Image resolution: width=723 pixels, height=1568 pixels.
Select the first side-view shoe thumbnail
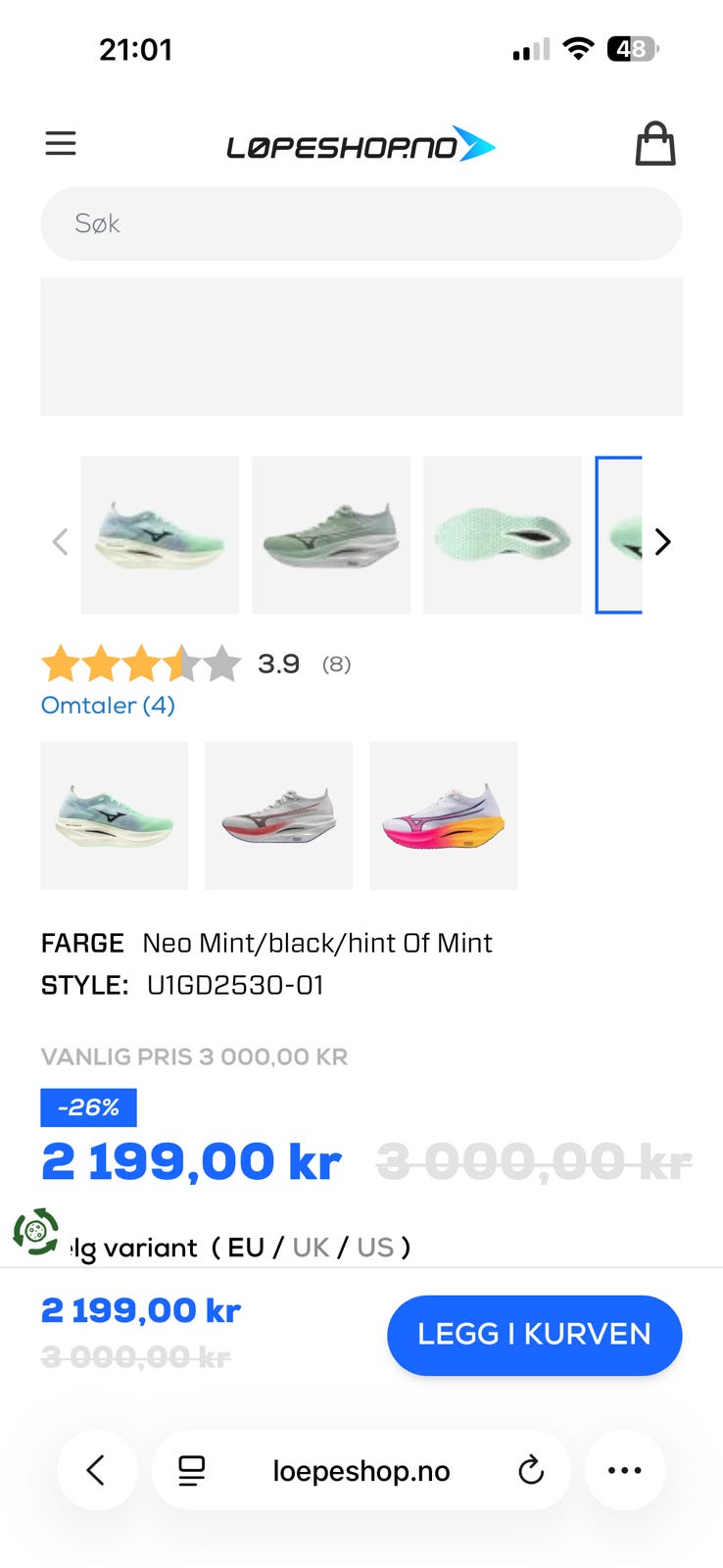[x=160, y=535]
